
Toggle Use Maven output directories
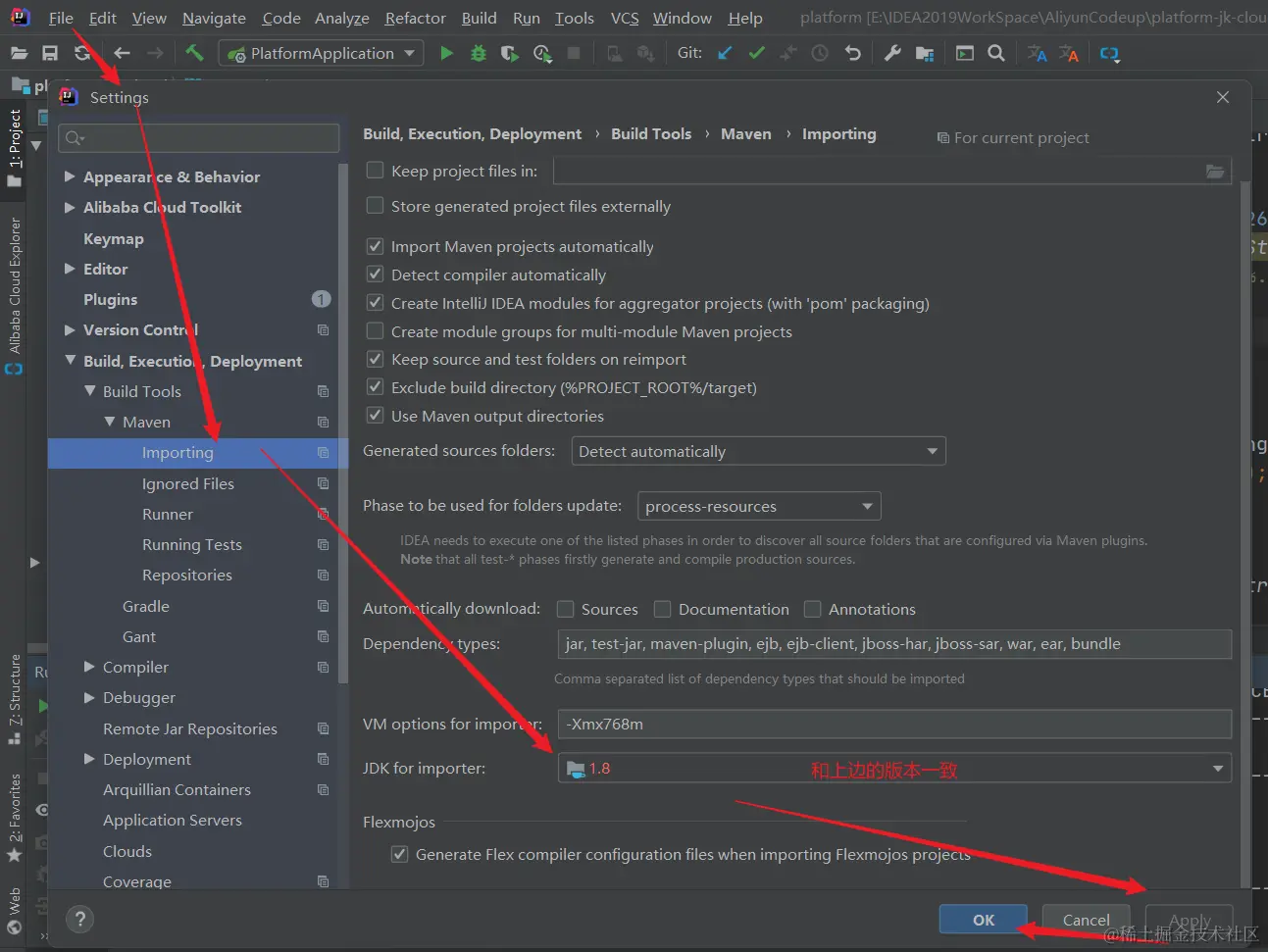click(375, 416)
